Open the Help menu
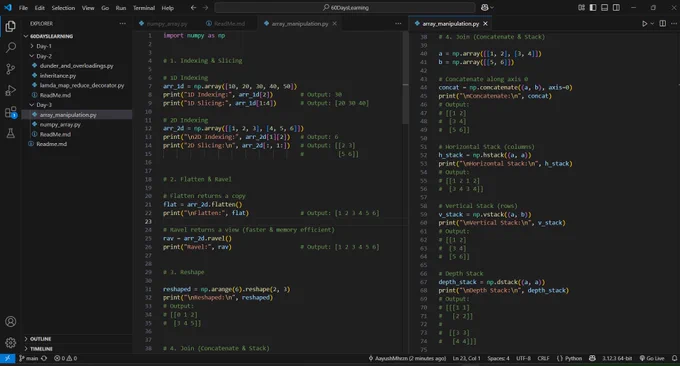The height and width of the screenshot is (366, 680). (x=167, y=8)
